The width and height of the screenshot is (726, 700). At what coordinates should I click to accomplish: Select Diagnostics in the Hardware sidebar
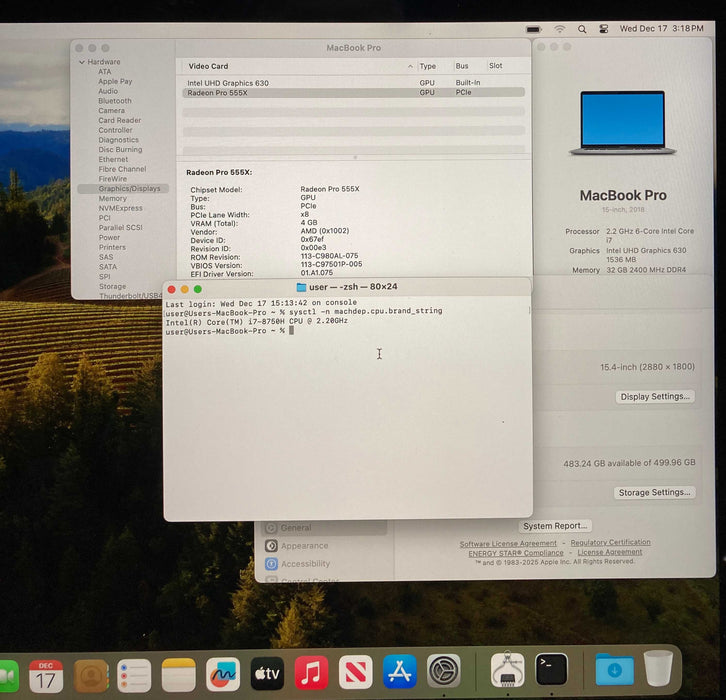[x=119, y=140]
